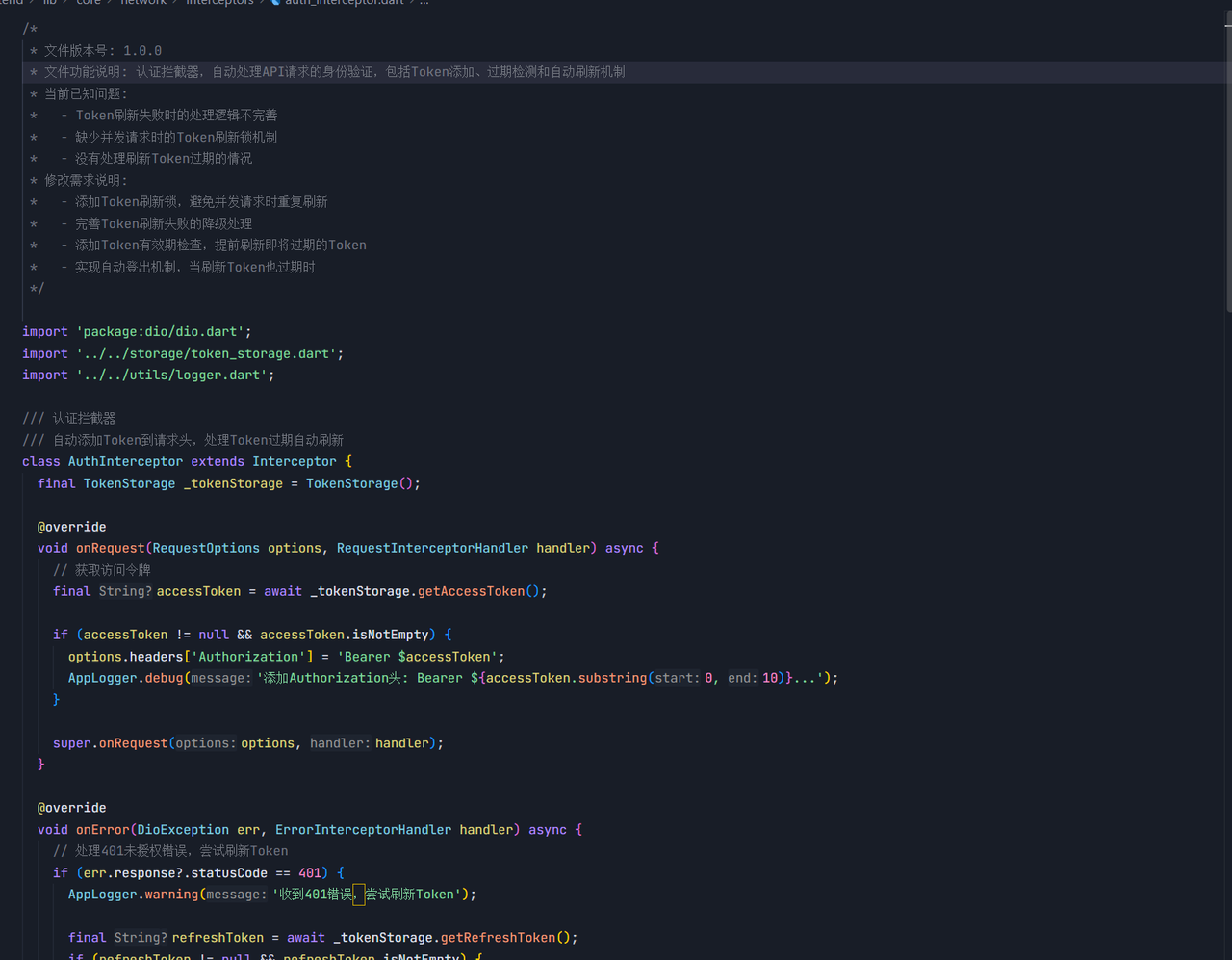Image resolution: width=1232 pixels, height=960 pixels.
Task: Click the 401 number in the if condition
Action: (310, 873)
